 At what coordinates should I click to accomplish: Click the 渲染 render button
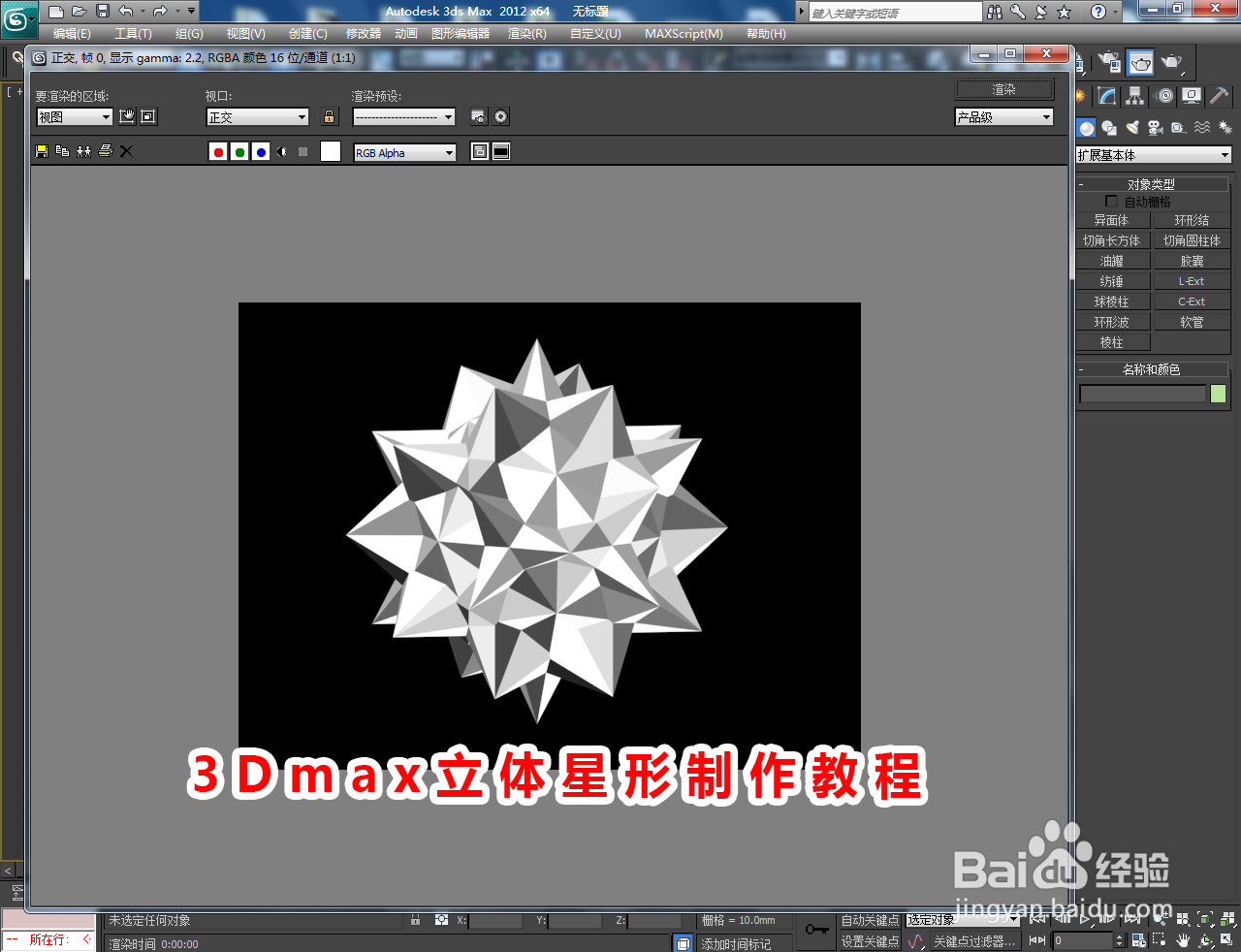1004,89
